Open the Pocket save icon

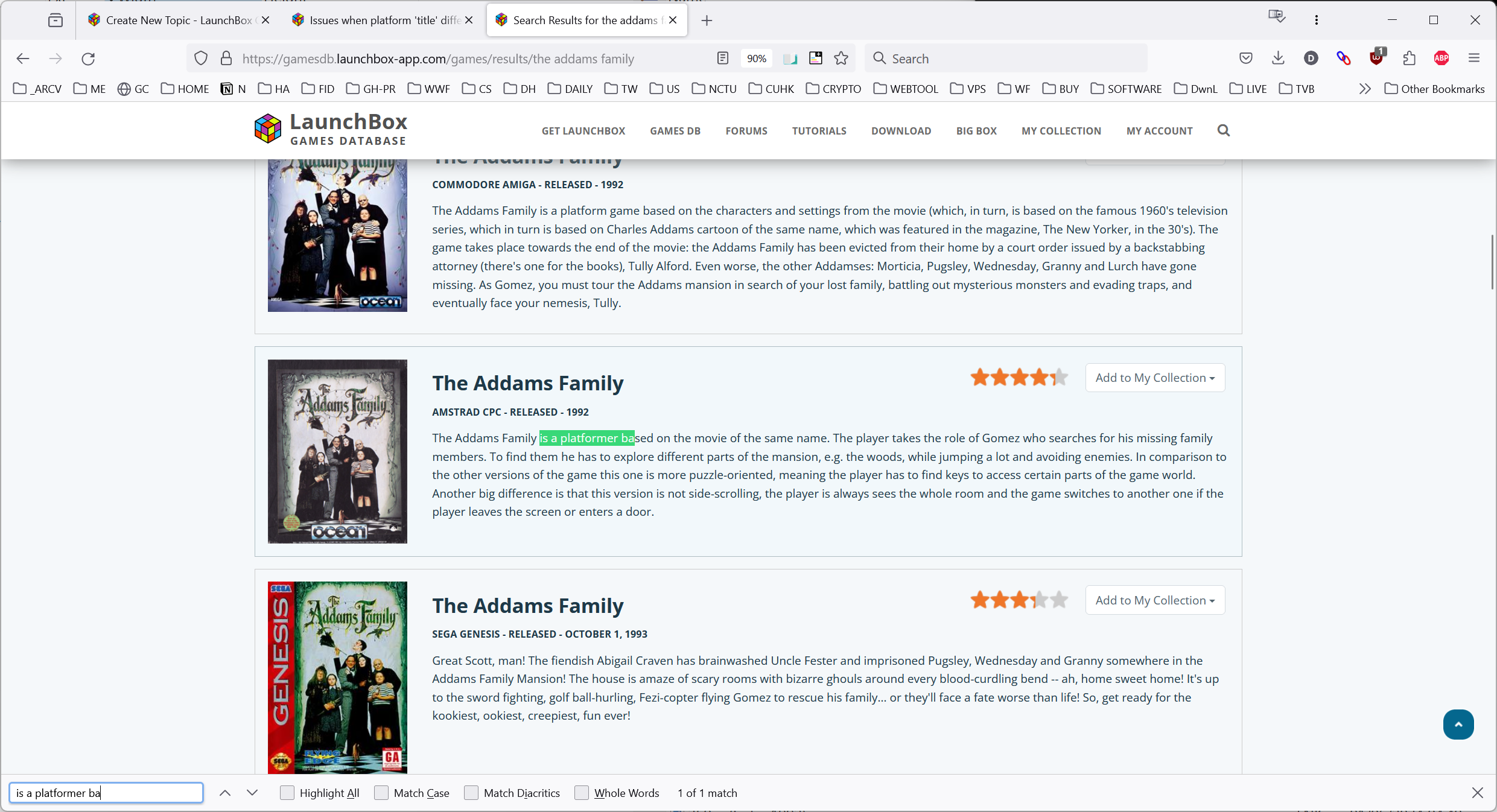(1246, 59)
